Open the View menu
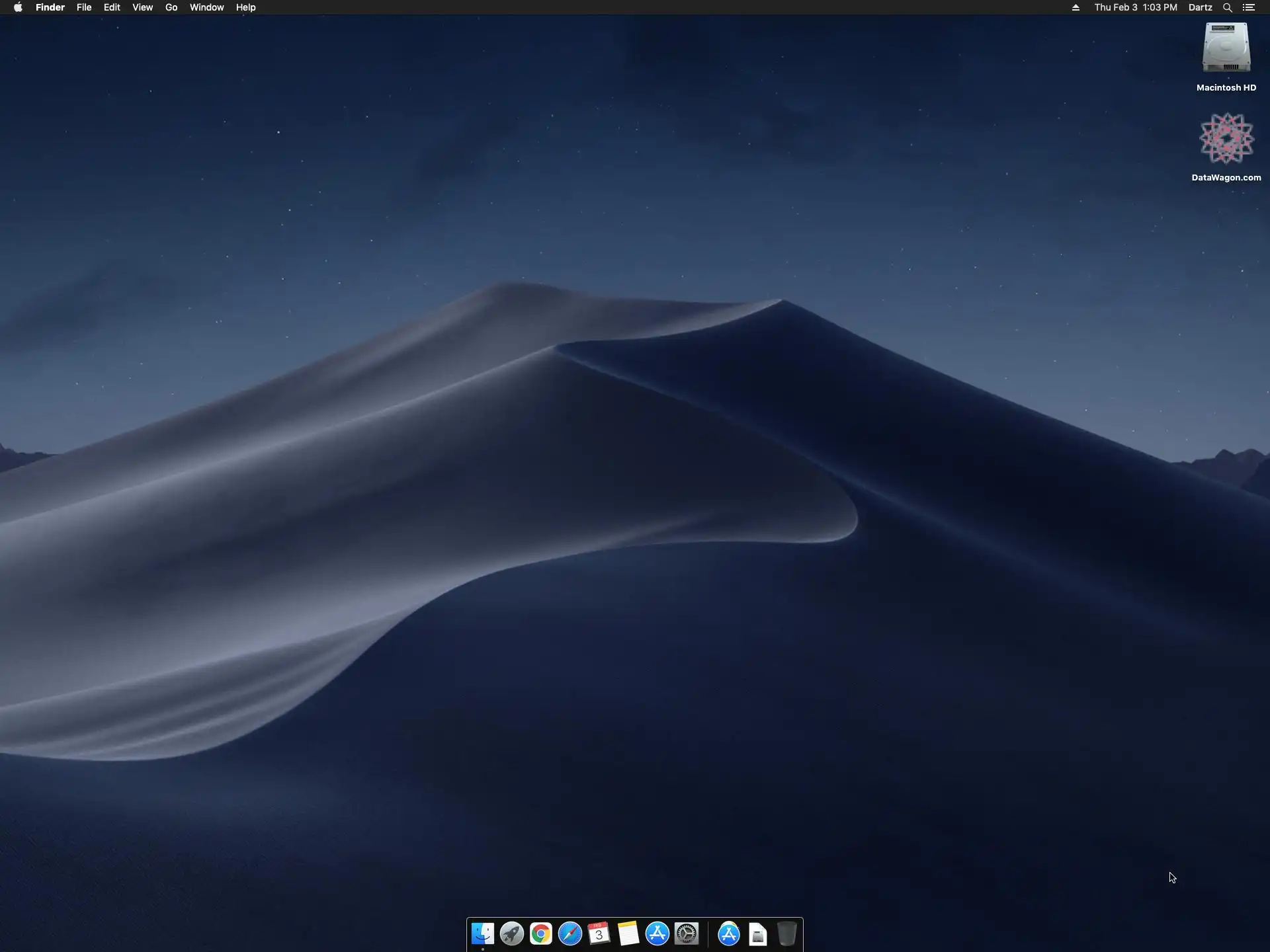 (x=142, y=7)
